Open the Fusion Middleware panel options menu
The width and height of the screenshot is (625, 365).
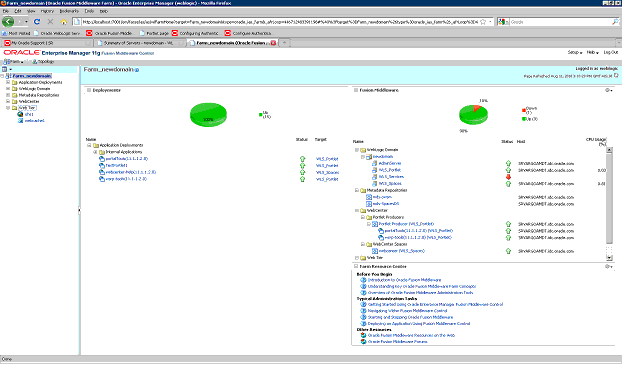tap(609, 90)
